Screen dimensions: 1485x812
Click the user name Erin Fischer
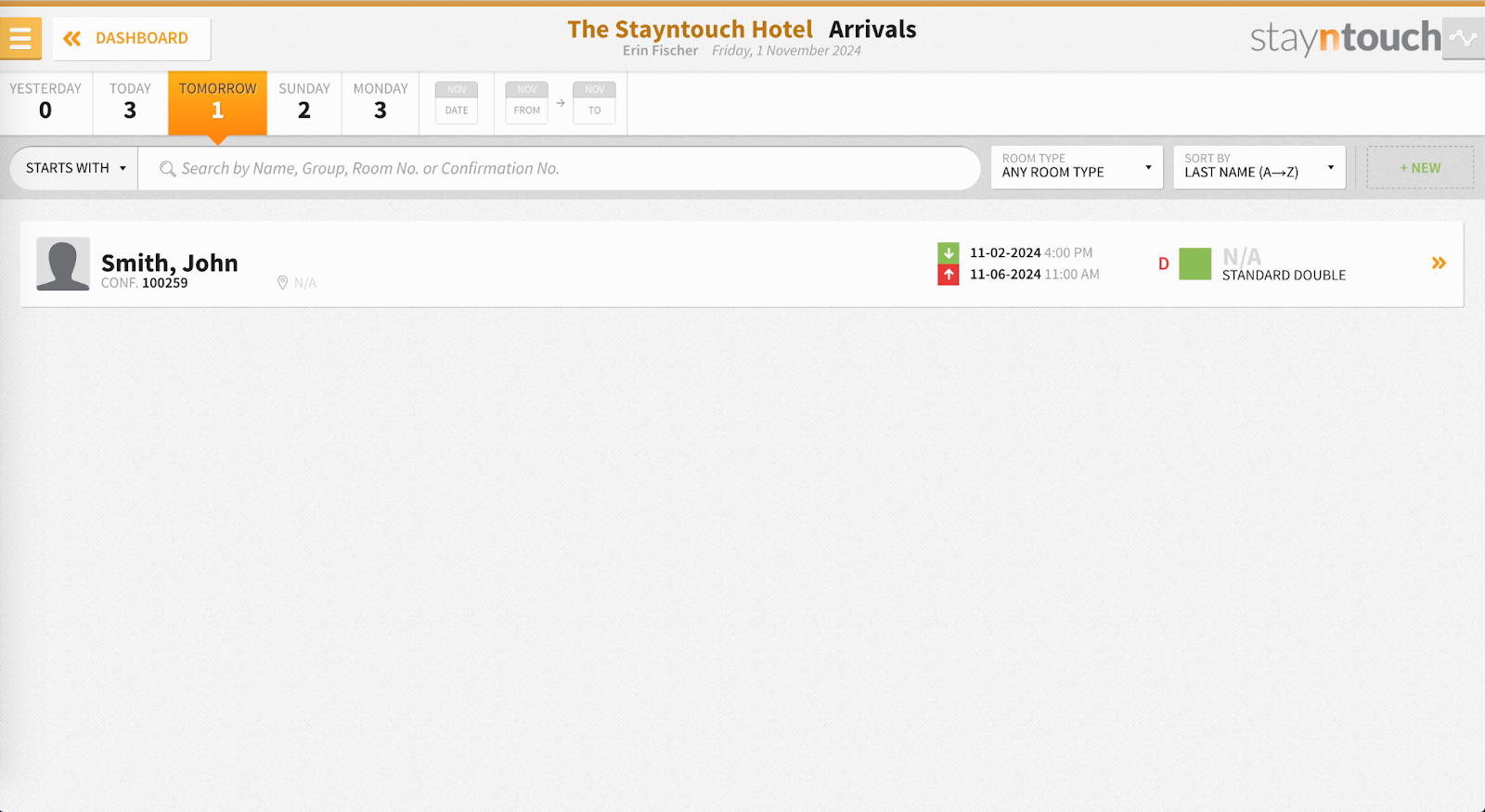tap(660, 50)
